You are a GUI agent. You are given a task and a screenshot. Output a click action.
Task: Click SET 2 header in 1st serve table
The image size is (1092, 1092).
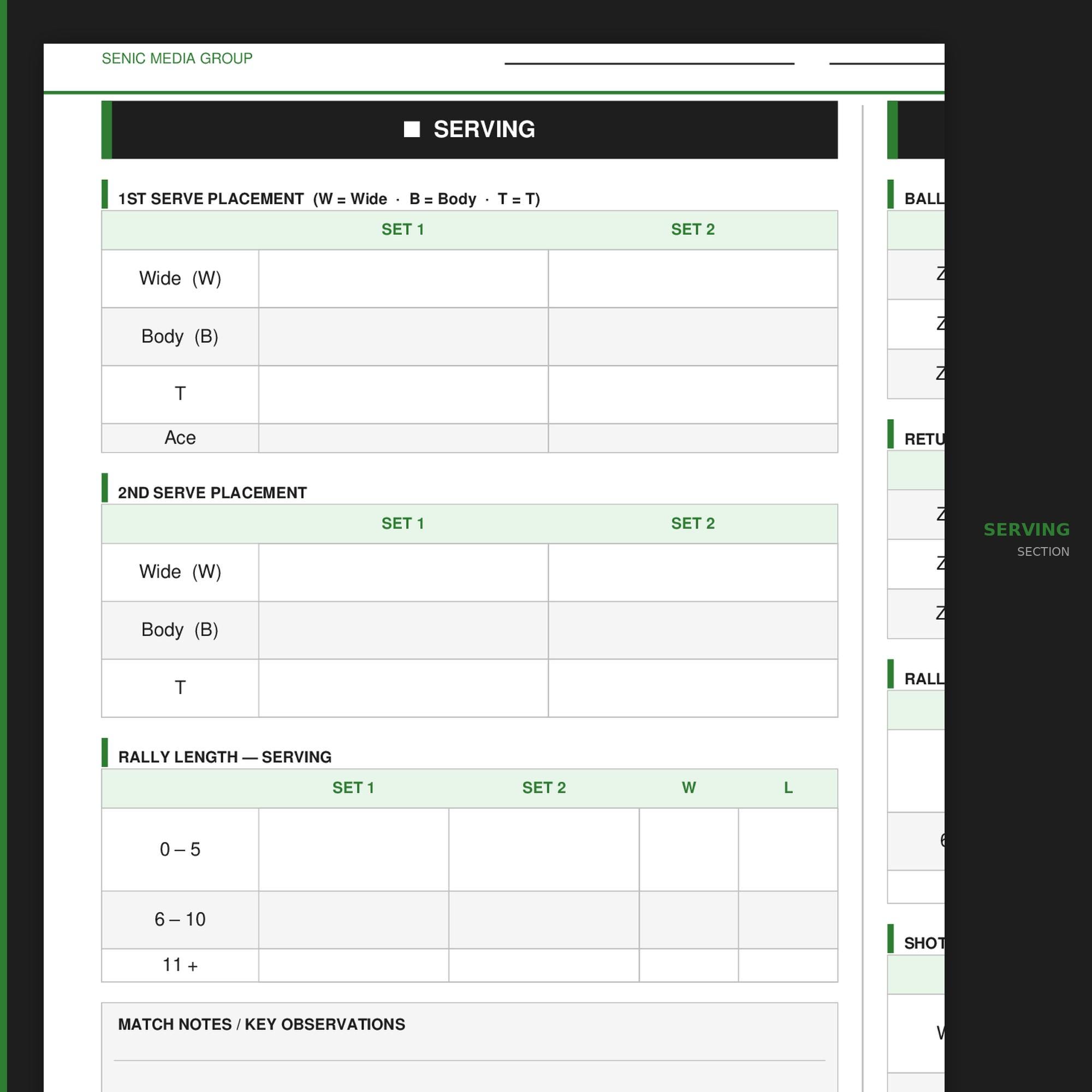(x=693, y=229)
